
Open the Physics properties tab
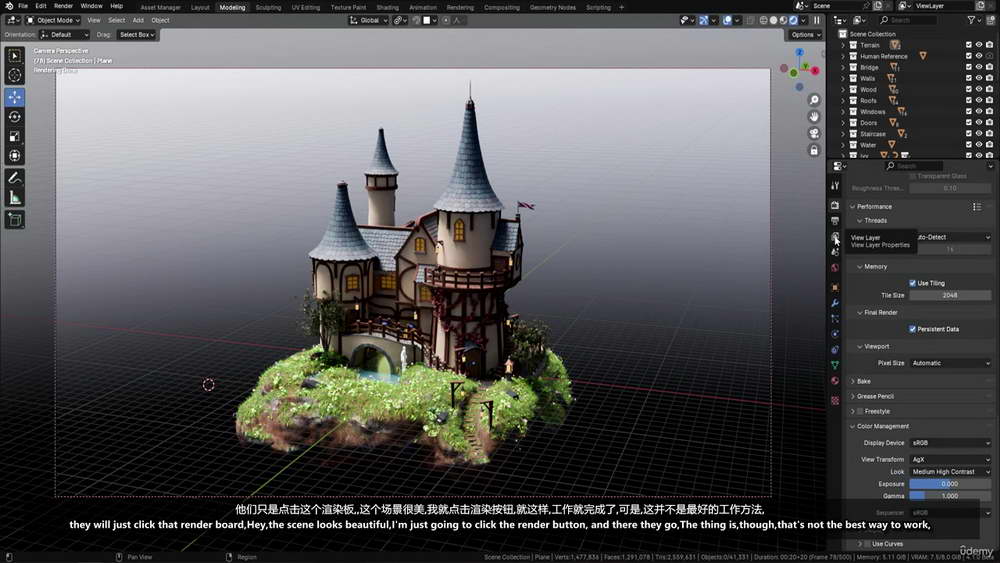coord(835,334)
